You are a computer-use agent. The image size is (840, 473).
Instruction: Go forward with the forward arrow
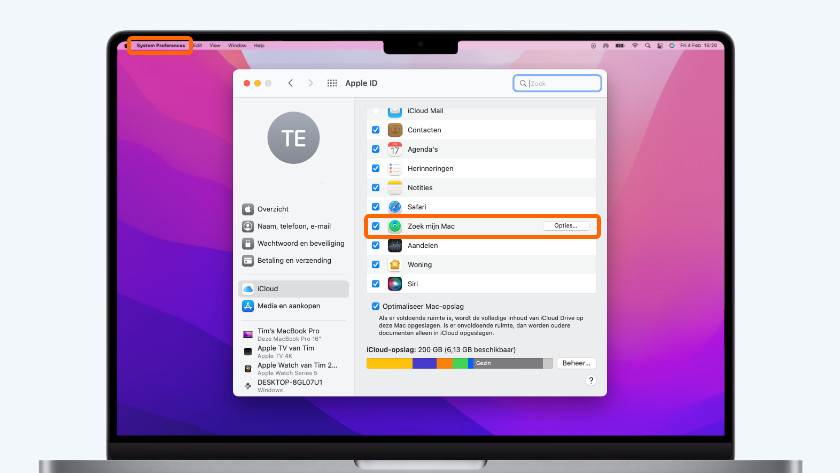pos(311,83)
